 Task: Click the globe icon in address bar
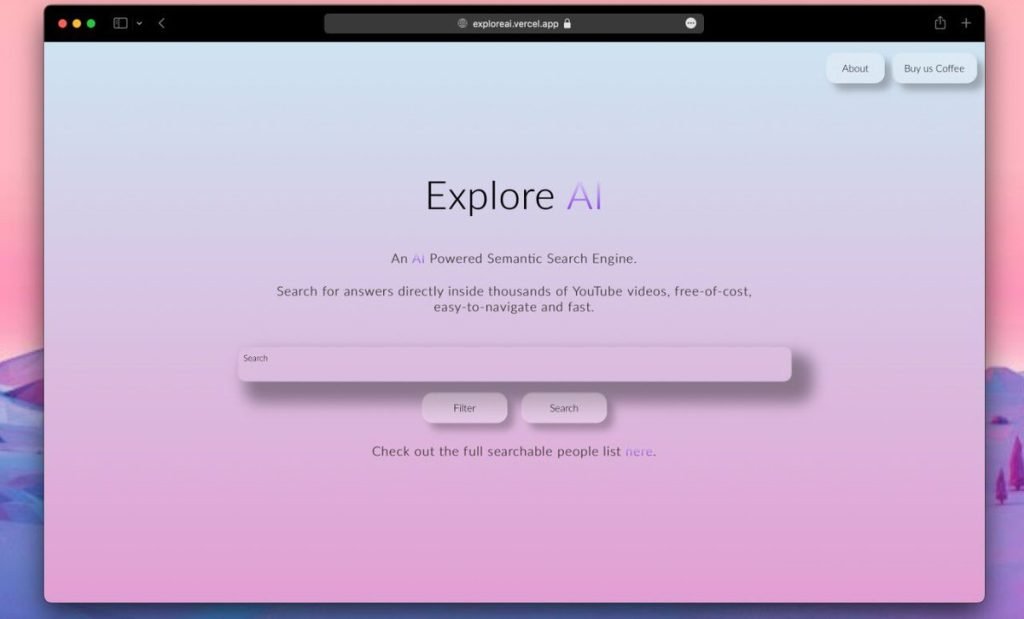[462, 23]
